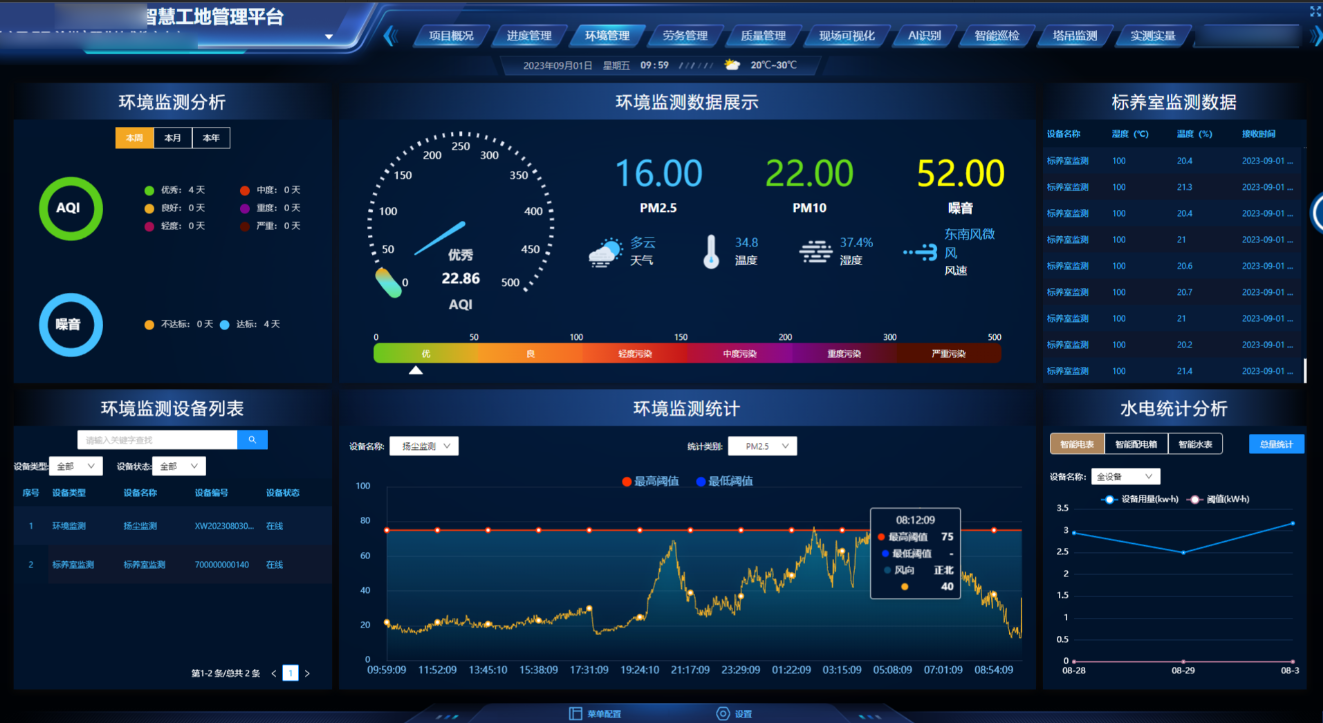This screenshot has width=1323, height=723.
Task: Click the weather icon in the date bar
Action: [732, 65]
